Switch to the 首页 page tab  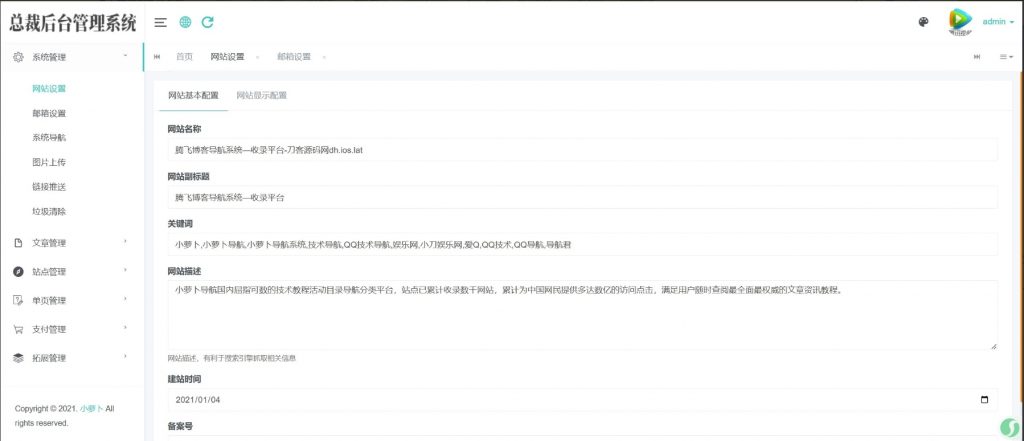pyautogui.click(x=184, y=57)
